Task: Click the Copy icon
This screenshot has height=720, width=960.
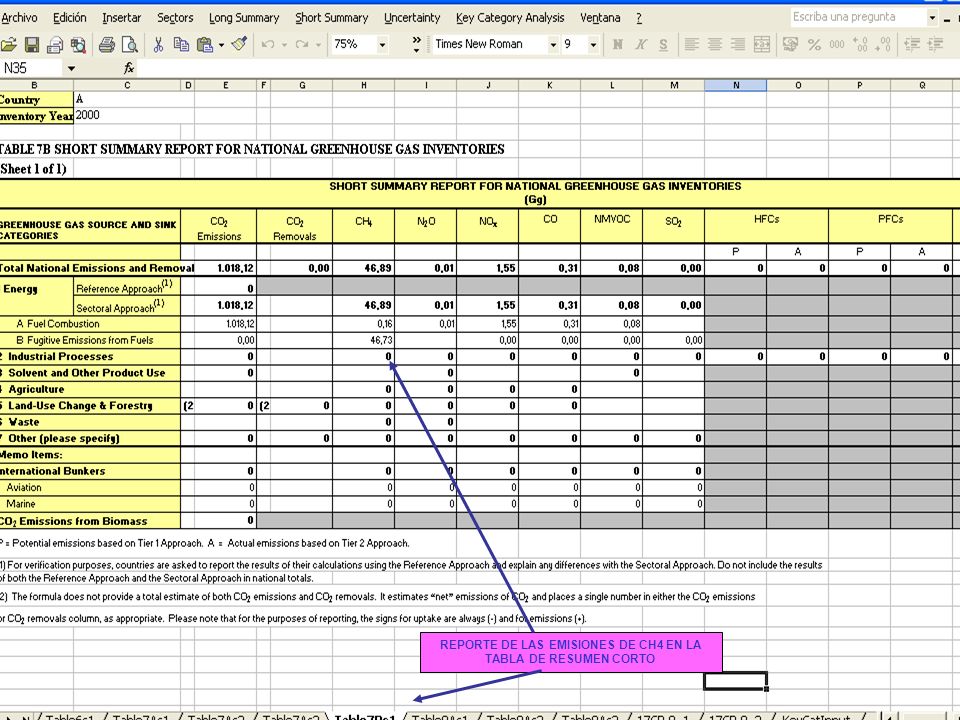Action: 181,44
